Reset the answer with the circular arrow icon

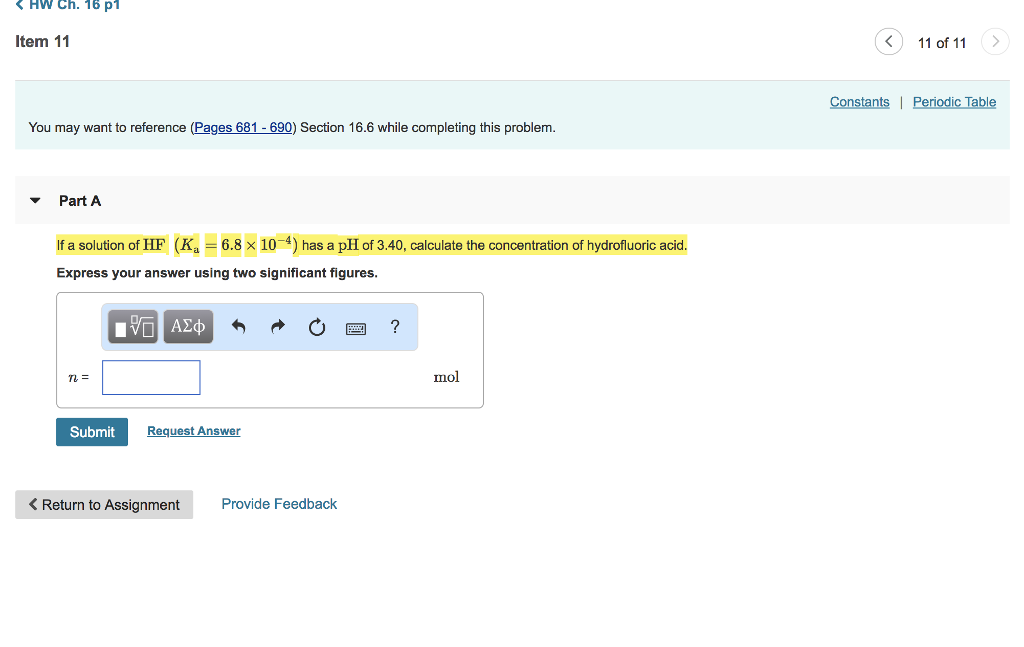tap(317, 326)
